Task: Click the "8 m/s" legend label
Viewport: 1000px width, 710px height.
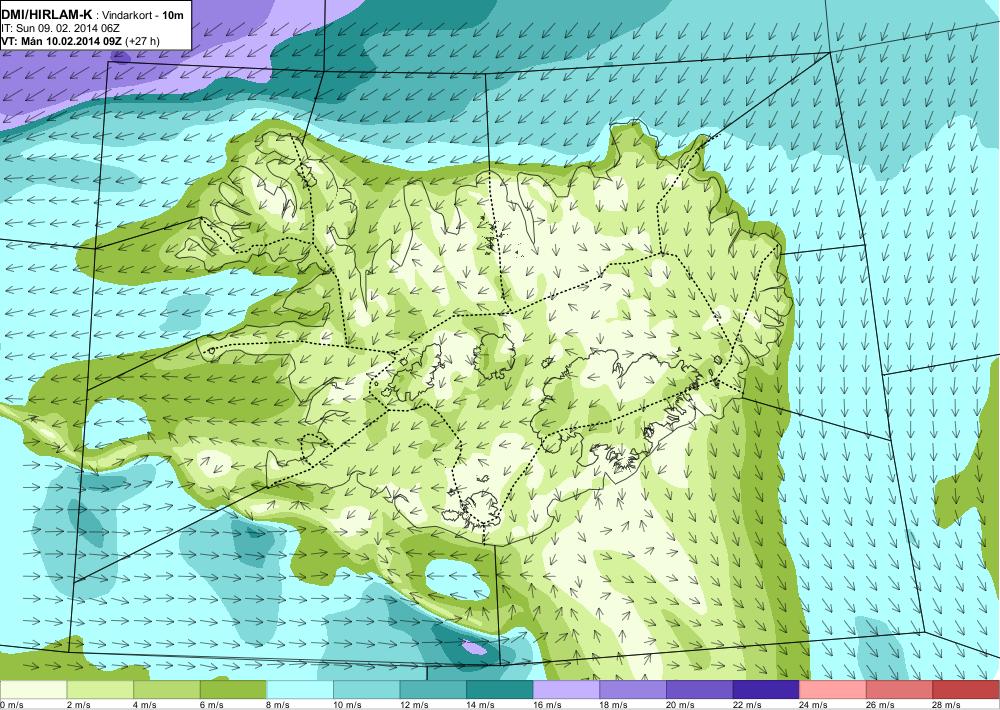Action: click(x=278, y=705)
